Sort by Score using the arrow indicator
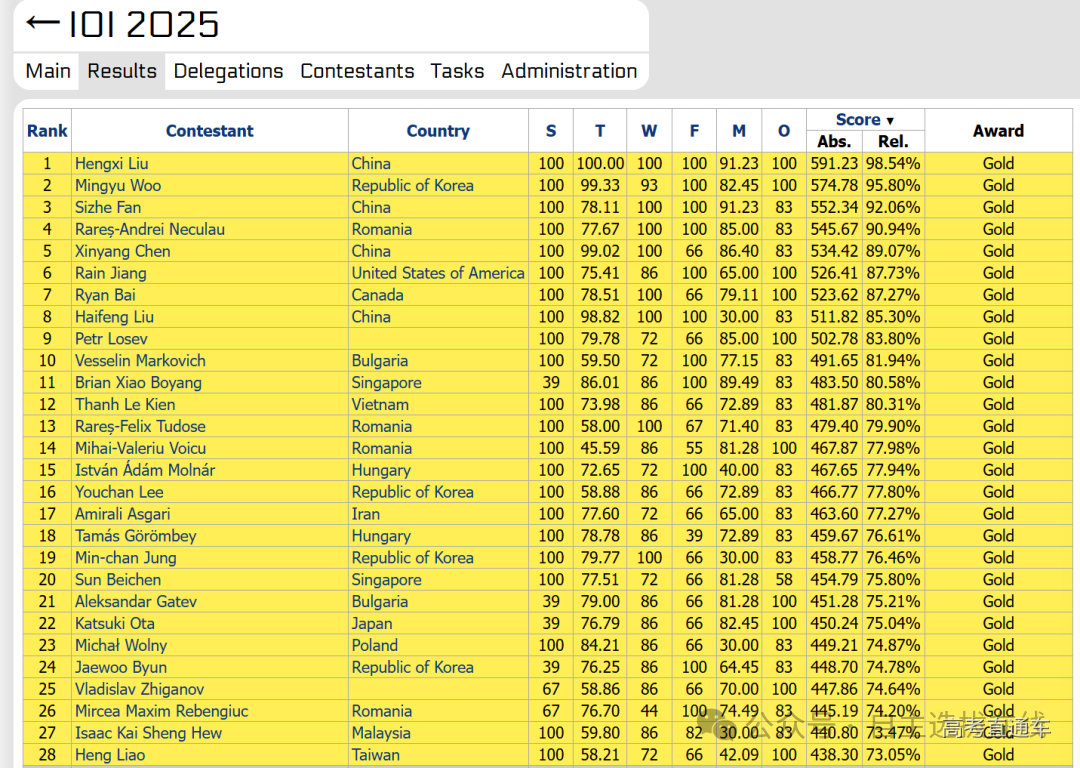 889,121
